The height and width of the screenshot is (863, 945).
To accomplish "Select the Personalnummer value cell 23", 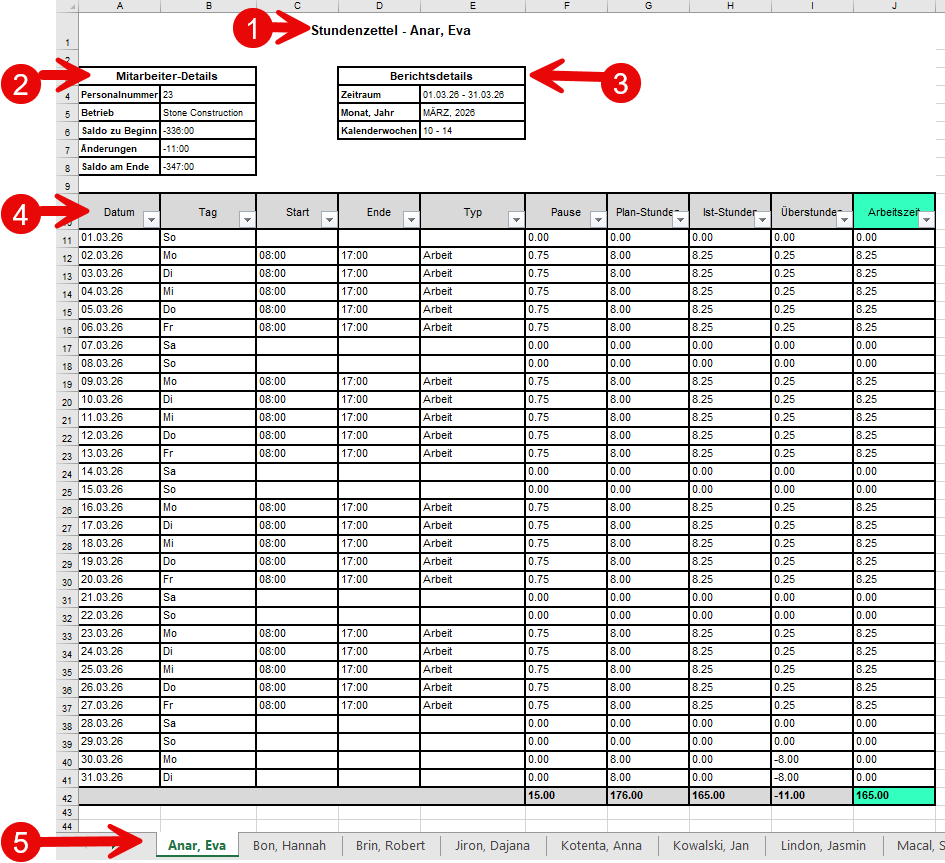I will click(x=207, y=94).
